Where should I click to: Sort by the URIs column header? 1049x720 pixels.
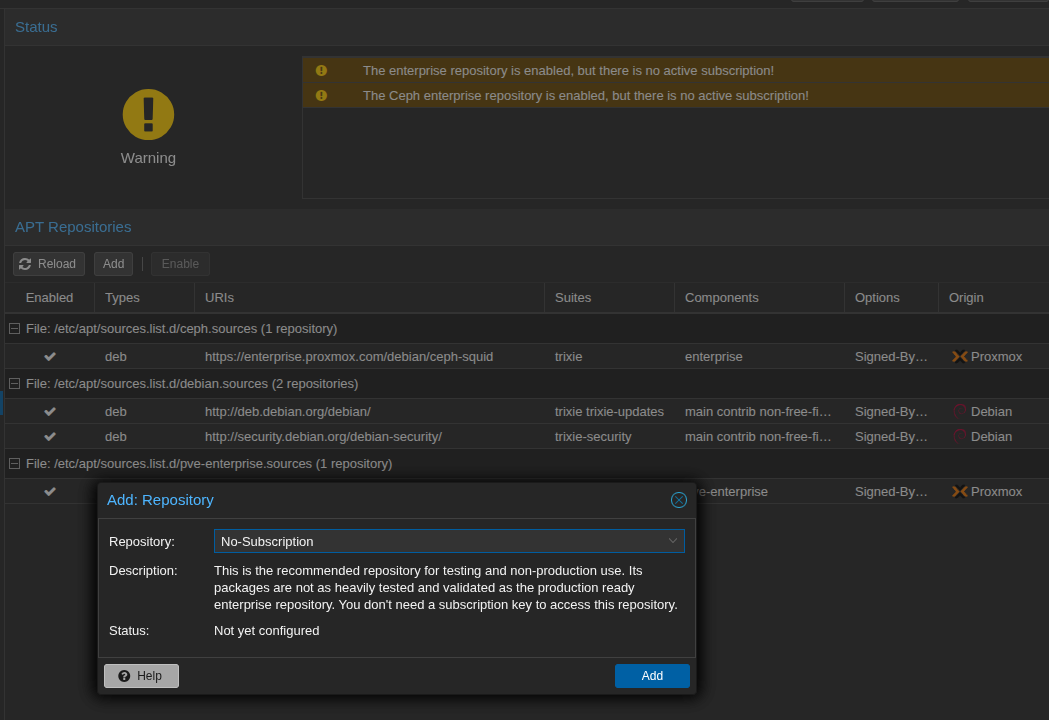click(x=219, y=298)
